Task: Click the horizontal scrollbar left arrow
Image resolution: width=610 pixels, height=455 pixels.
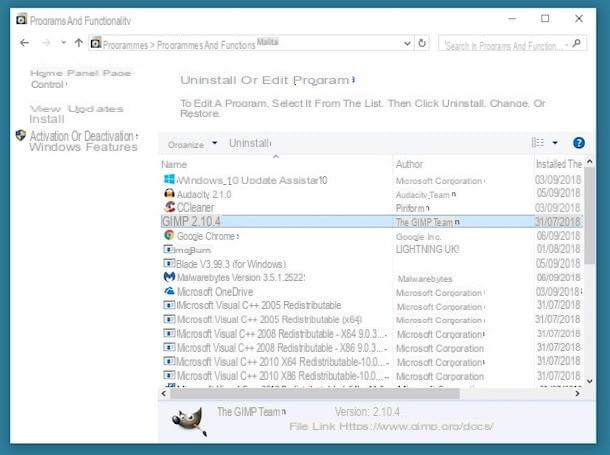Action: point(164,394)
